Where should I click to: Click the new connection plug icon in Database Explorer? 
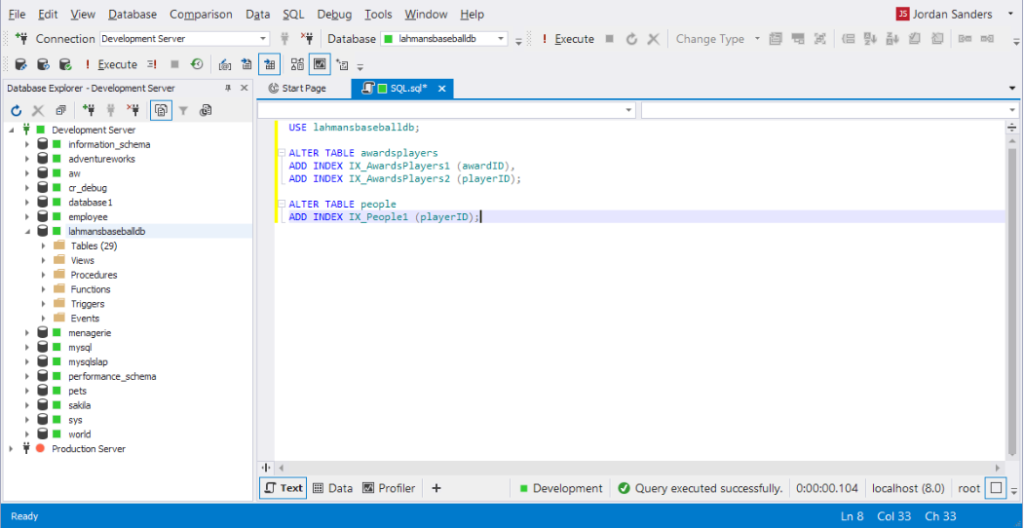click(88, 110)
